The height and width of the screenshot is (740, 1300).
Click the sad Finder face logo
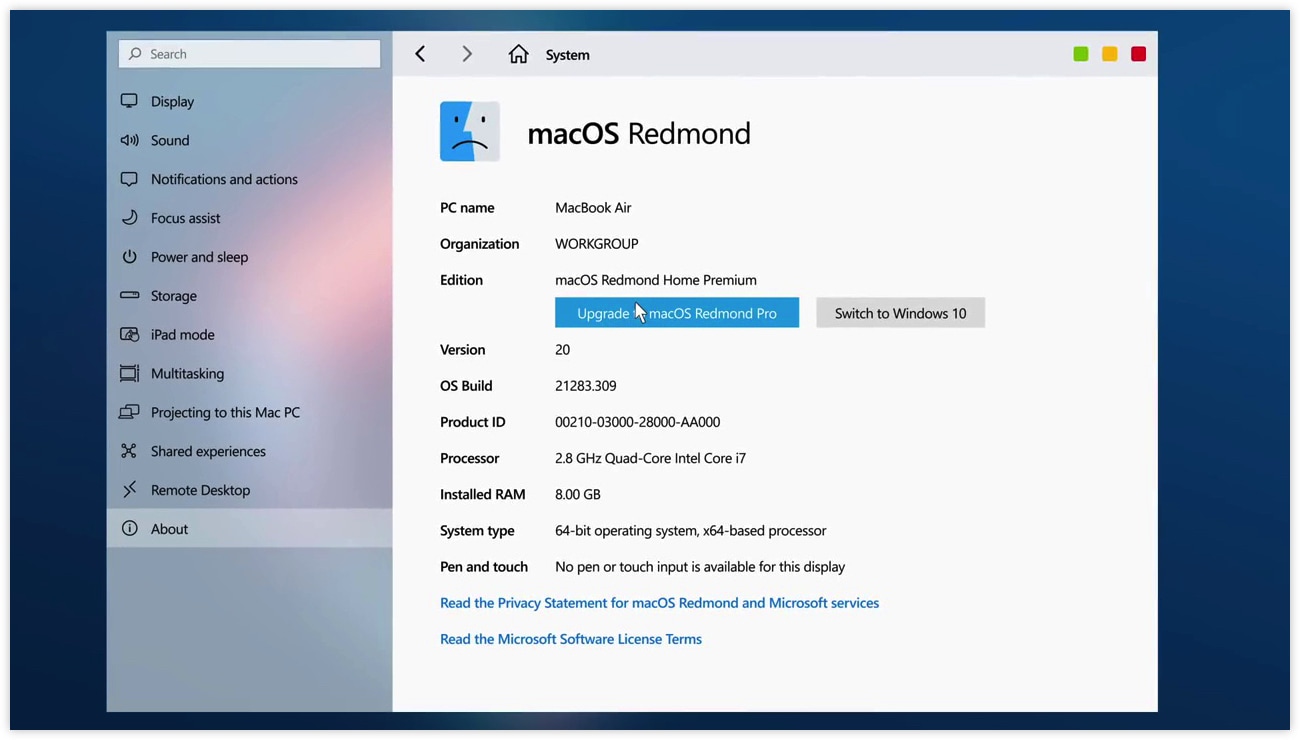click(470, 131)
